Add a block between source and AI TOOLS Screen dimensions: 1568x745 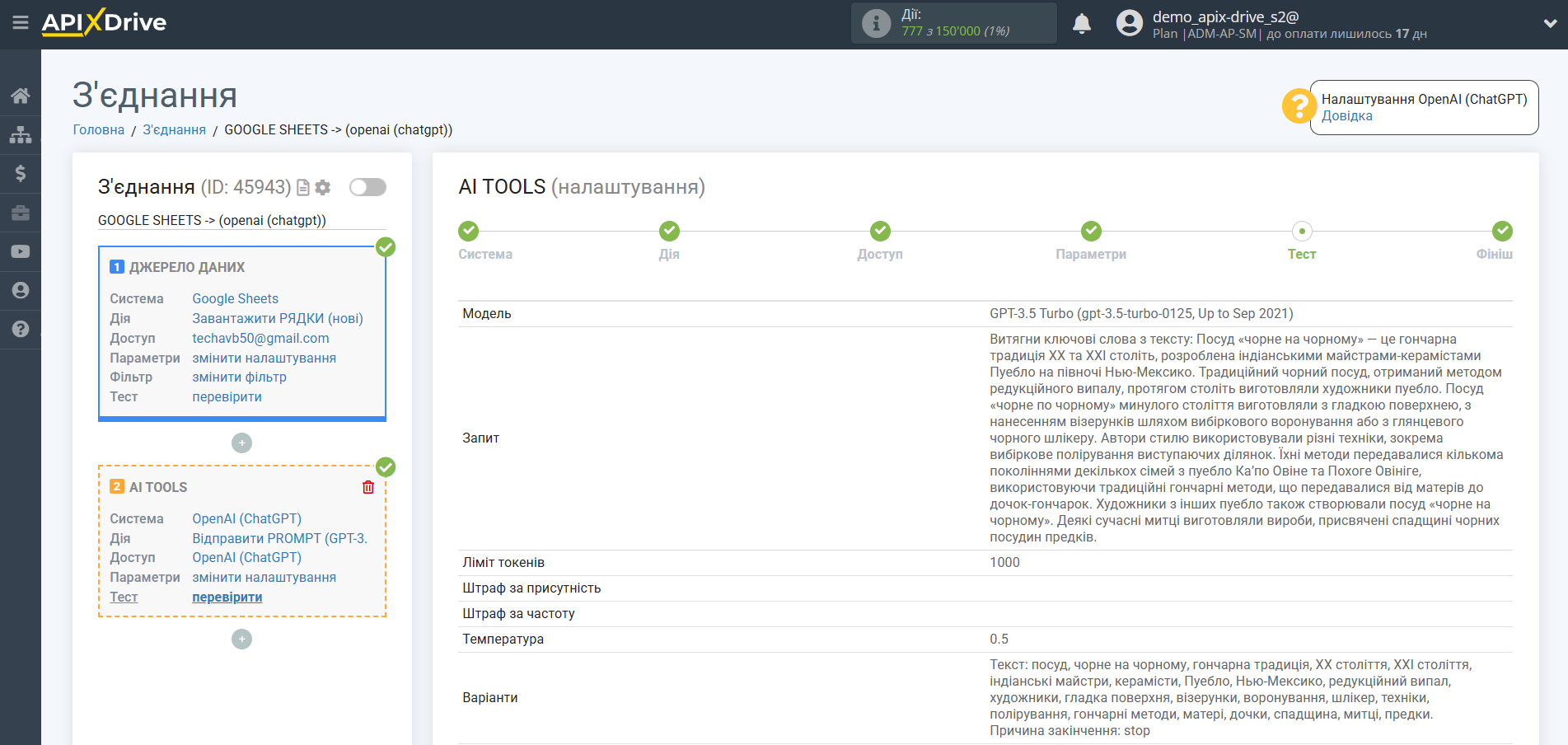point(241,443)
